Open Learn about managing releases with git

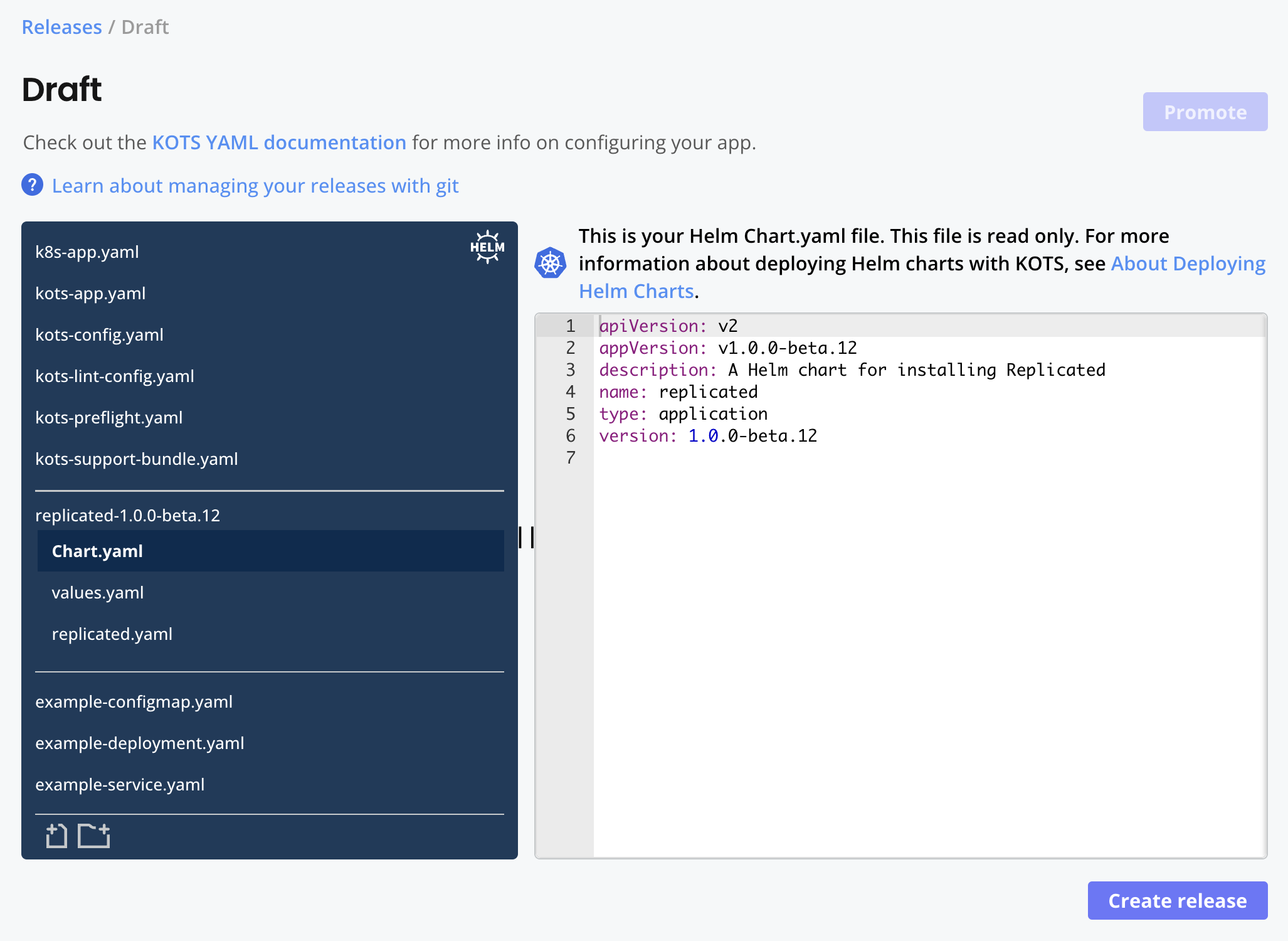[255, 186]
